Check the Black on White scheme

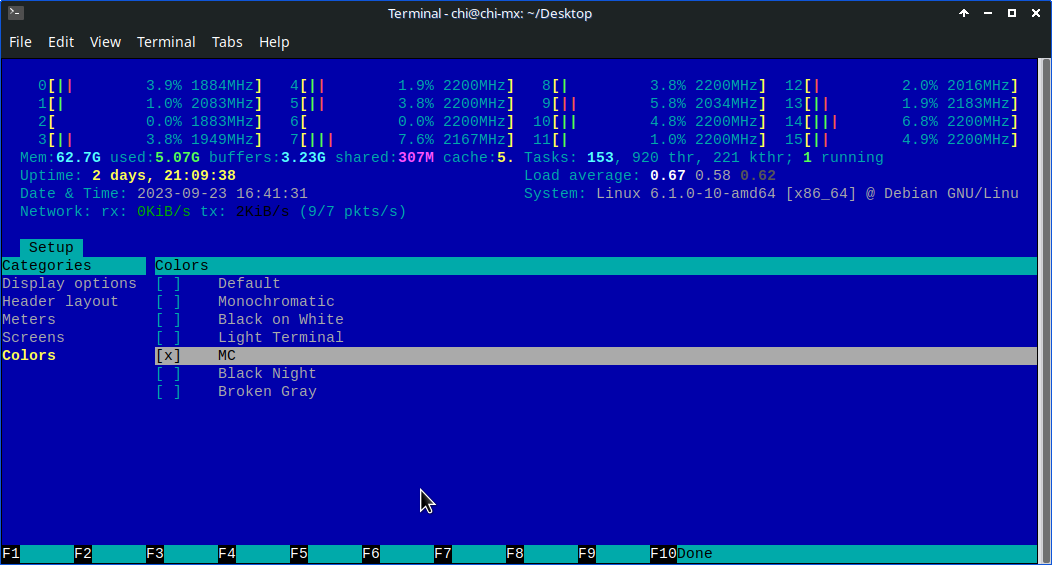[x=168, y=319]
